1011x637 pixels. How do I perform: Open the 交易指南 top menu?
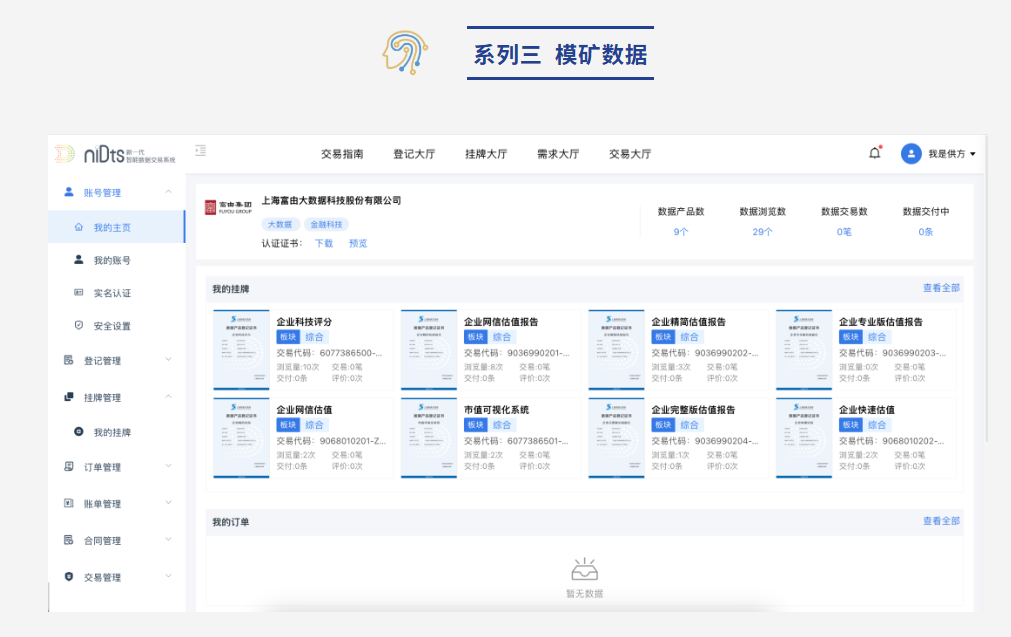pyautogui.click(x=342, y=154)
